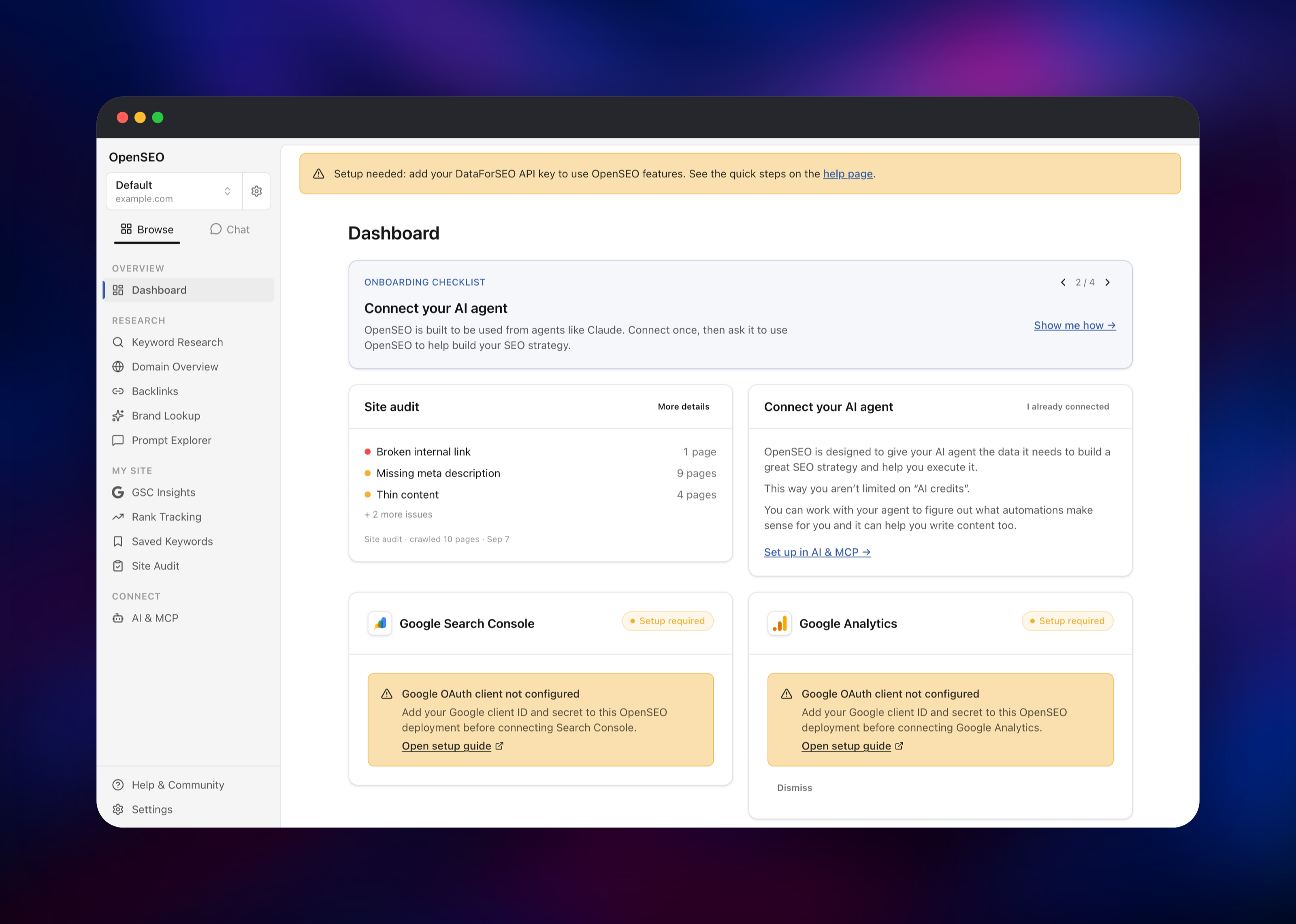Select Broken internal link issue row
The width and height of the screenshot is (1296, 924).
click(540, 452)
